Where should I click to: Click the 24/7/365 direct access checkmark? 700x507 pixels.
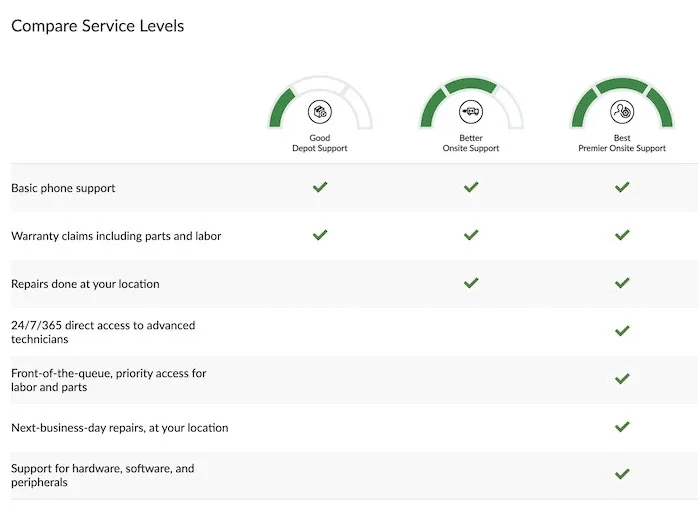tap(622, 331)
